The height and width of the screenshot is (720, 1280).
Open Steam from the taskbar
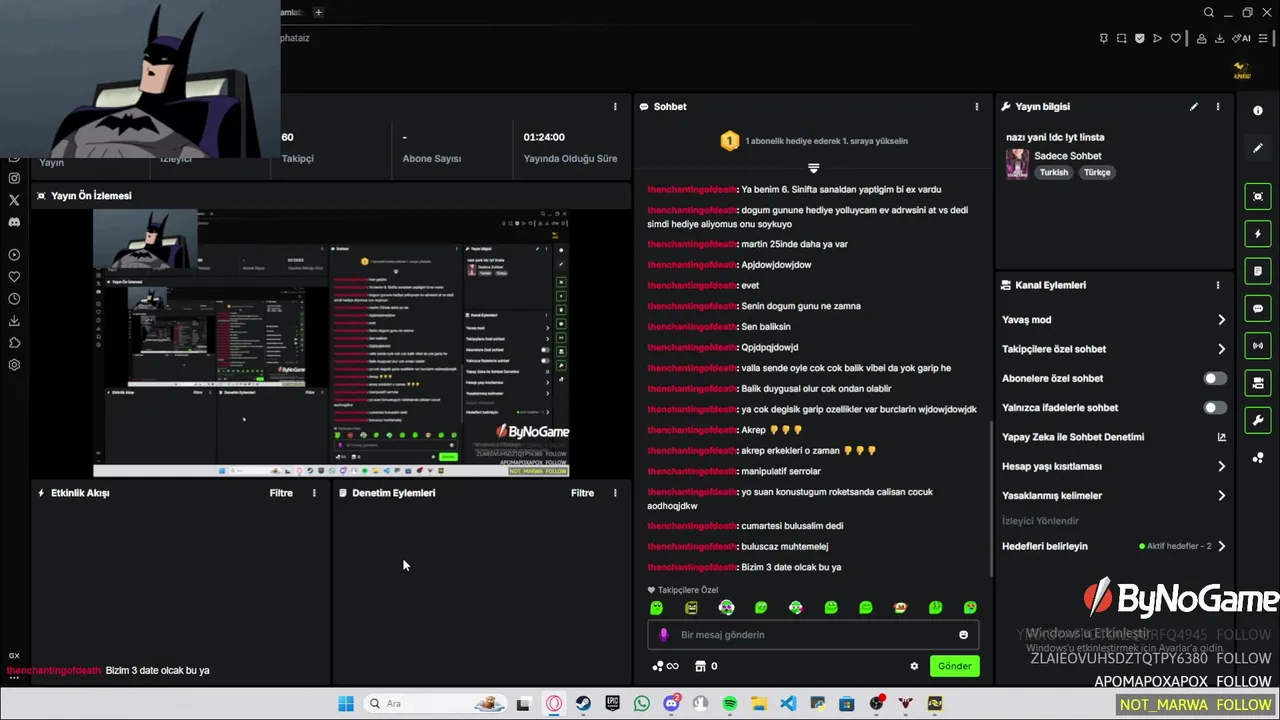point(583,704)
